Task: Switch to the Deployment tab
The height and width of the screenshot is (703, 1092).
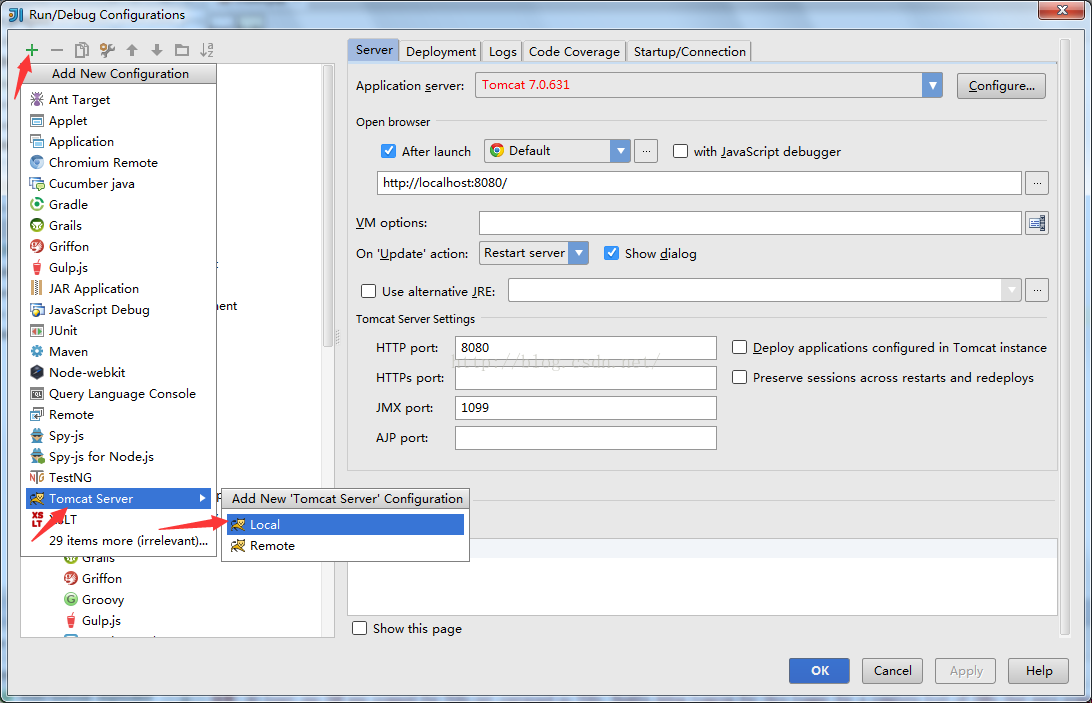Action: tap(441, 52)
